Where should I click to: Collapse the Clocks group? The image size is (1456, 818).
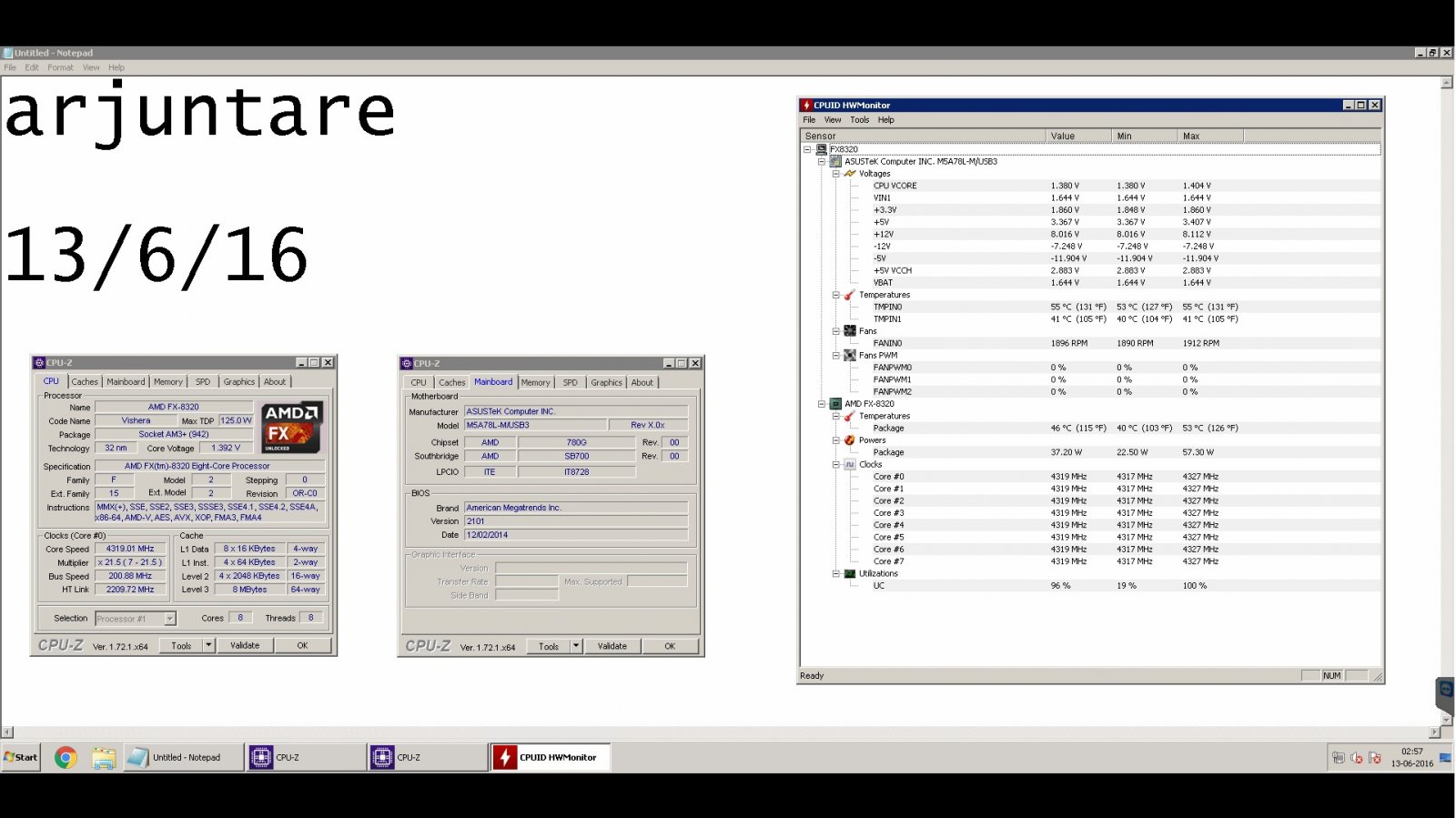pyautogui.click(x=836, y=465)
